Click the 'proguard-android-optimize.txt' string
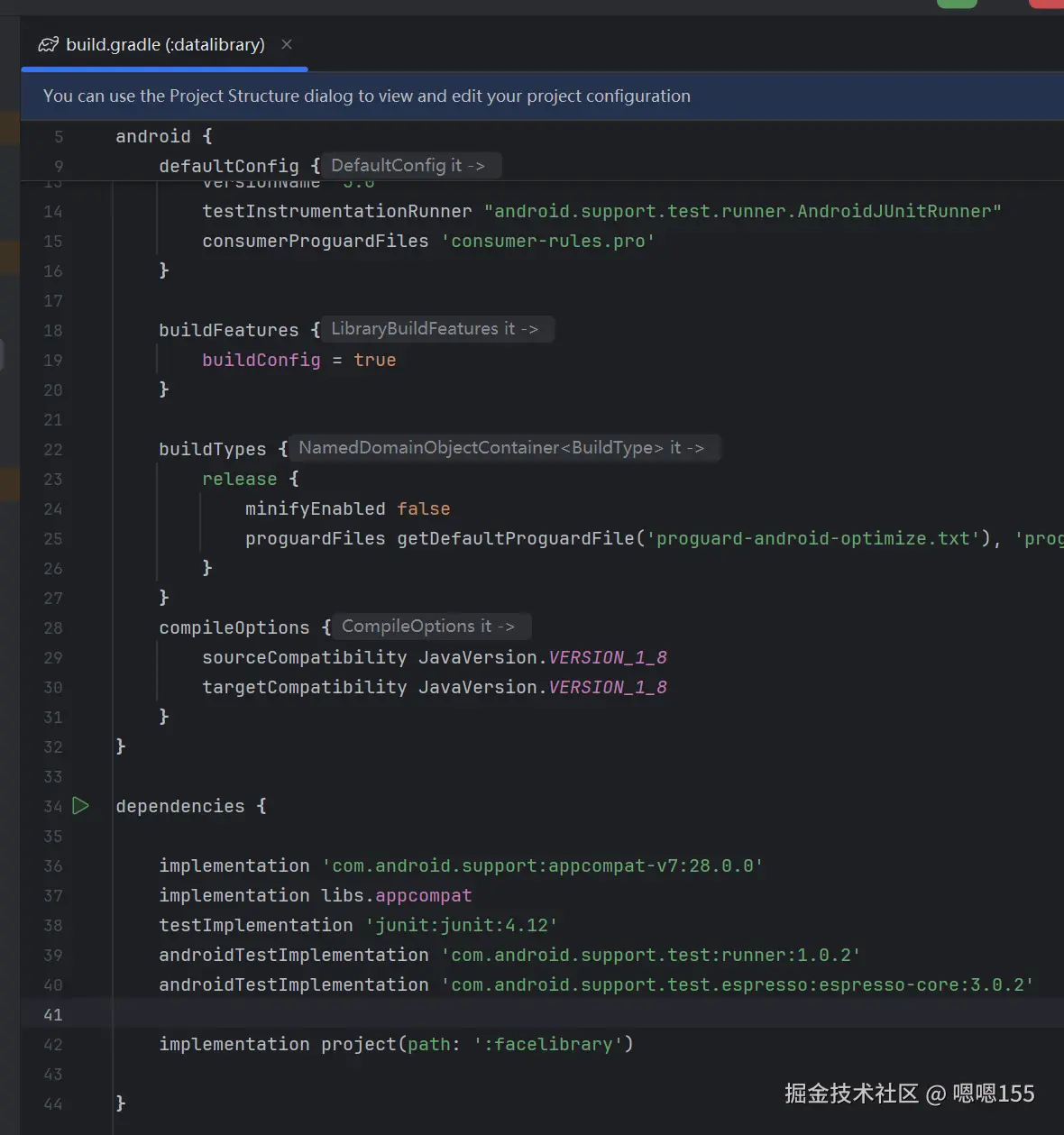 (813, 538)
